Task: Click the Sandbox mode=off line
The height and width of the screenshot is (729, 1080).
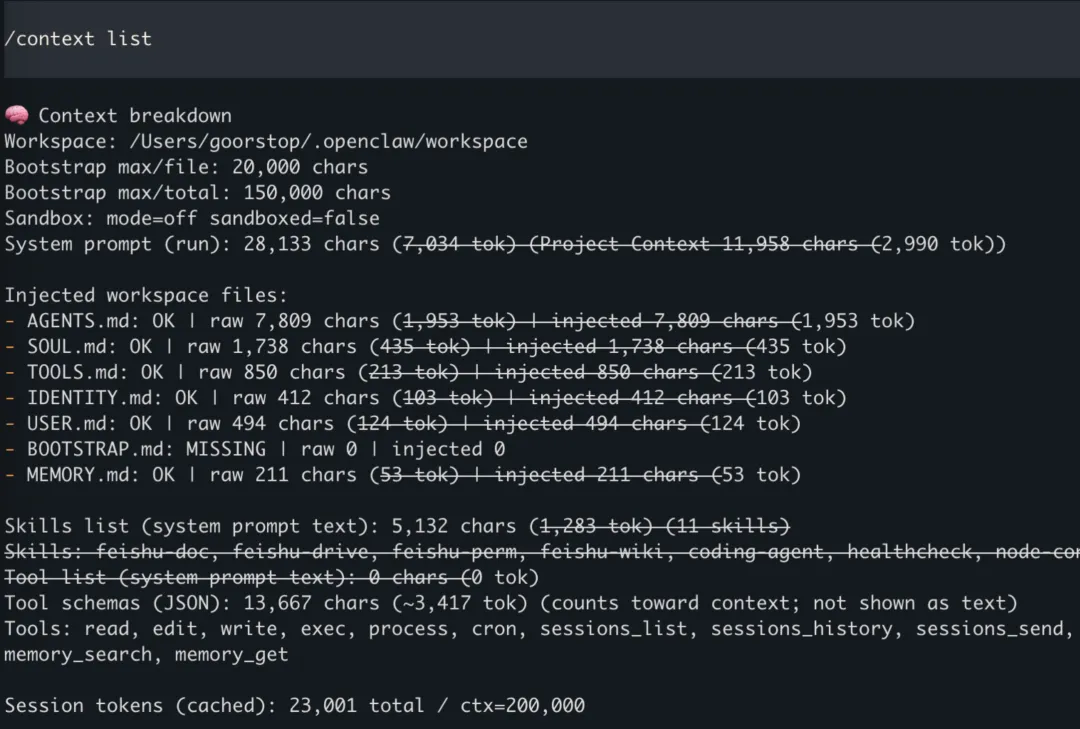Action: point(192,218)
